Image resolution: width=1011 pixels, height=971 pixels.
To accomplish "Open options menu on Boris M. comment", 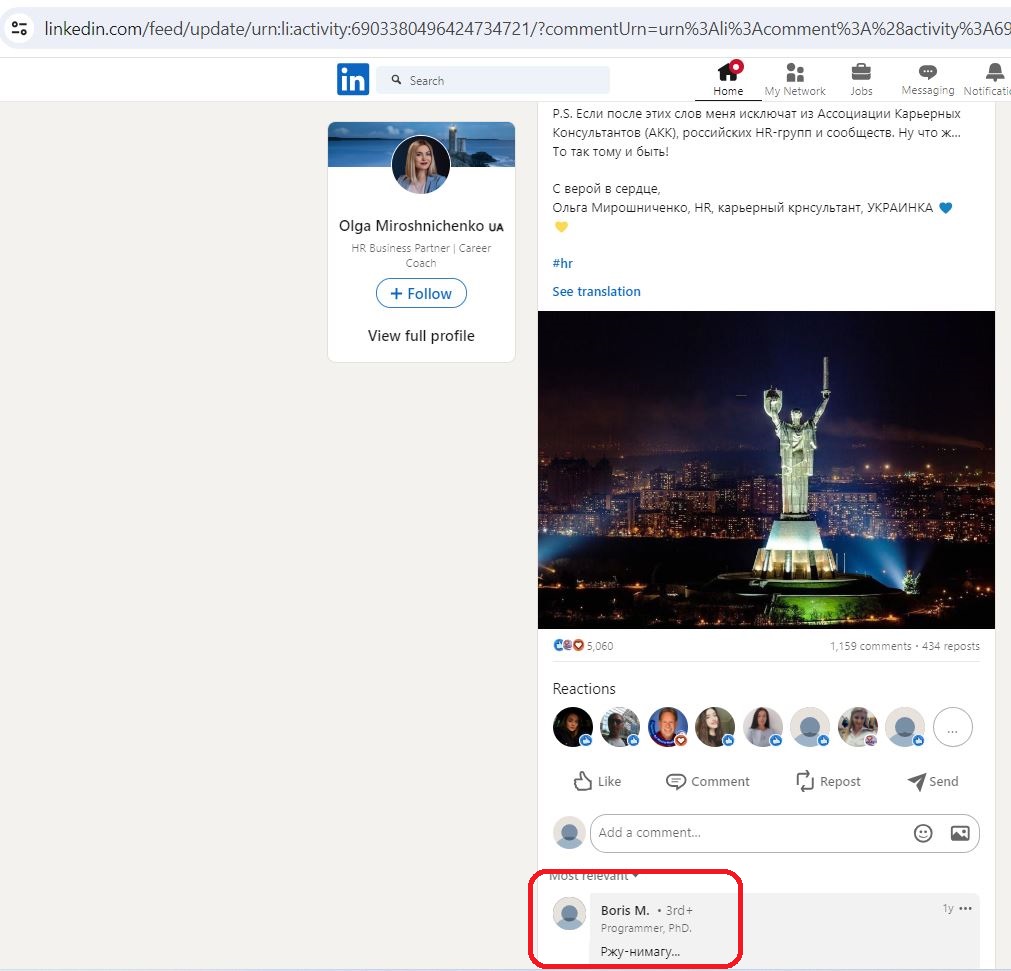I will click(x=965, y=908).
